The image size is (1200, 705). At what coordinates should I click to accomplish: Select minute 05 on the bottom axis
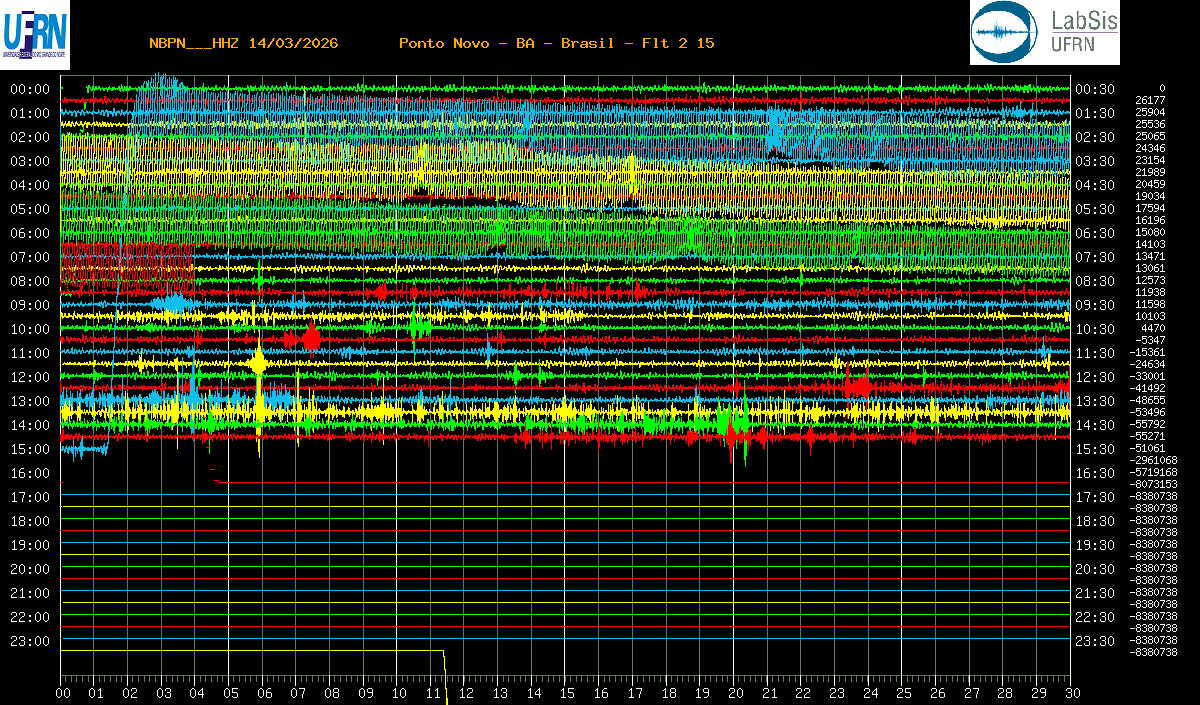[x=230, y=693]
